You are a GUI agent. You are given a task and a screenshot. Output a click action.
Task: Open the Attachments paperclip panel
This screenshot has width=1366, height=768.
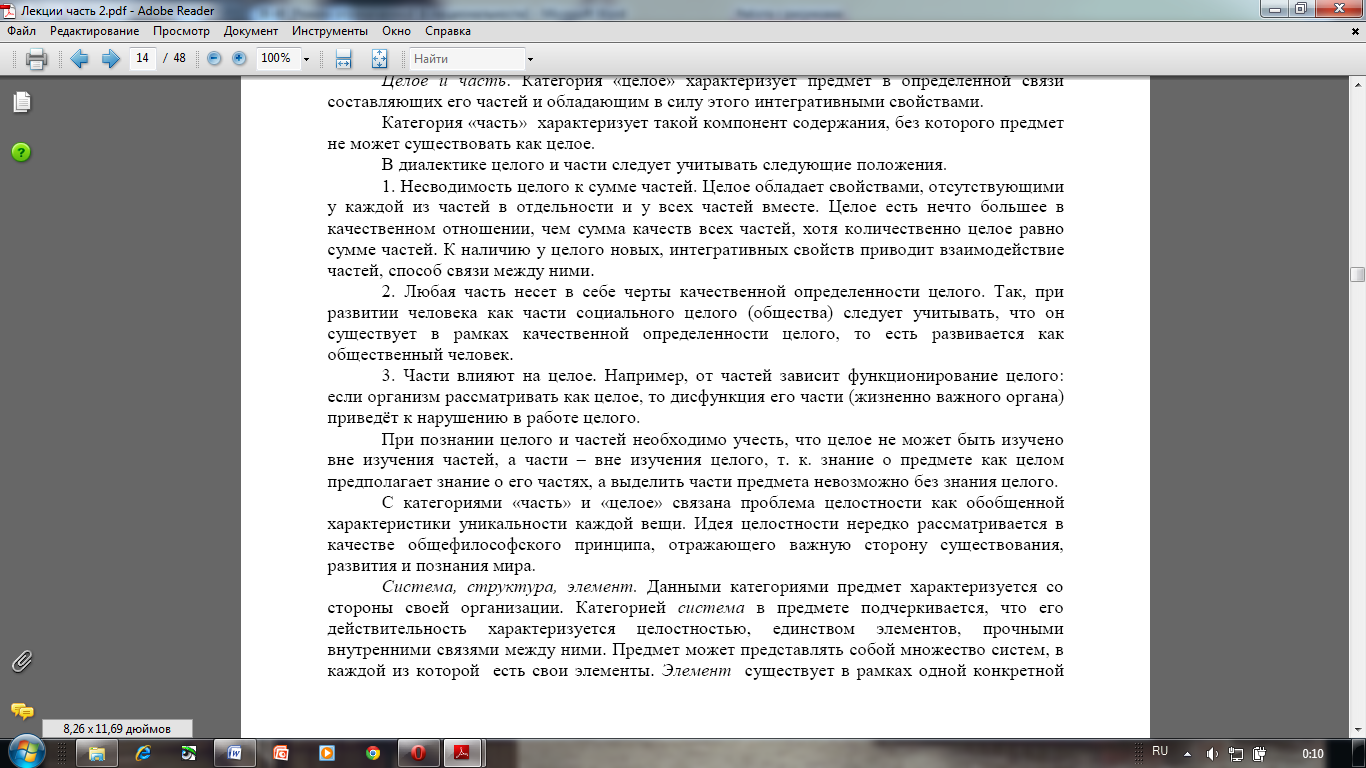(21, 661)
